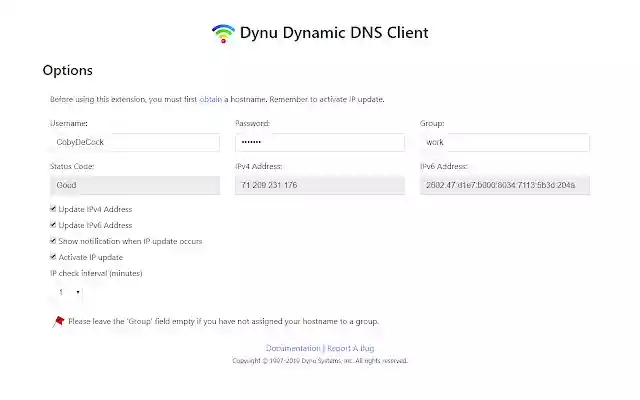
Task: Click the copyright Dynu Systems text
Action: [x=320, y=361]
